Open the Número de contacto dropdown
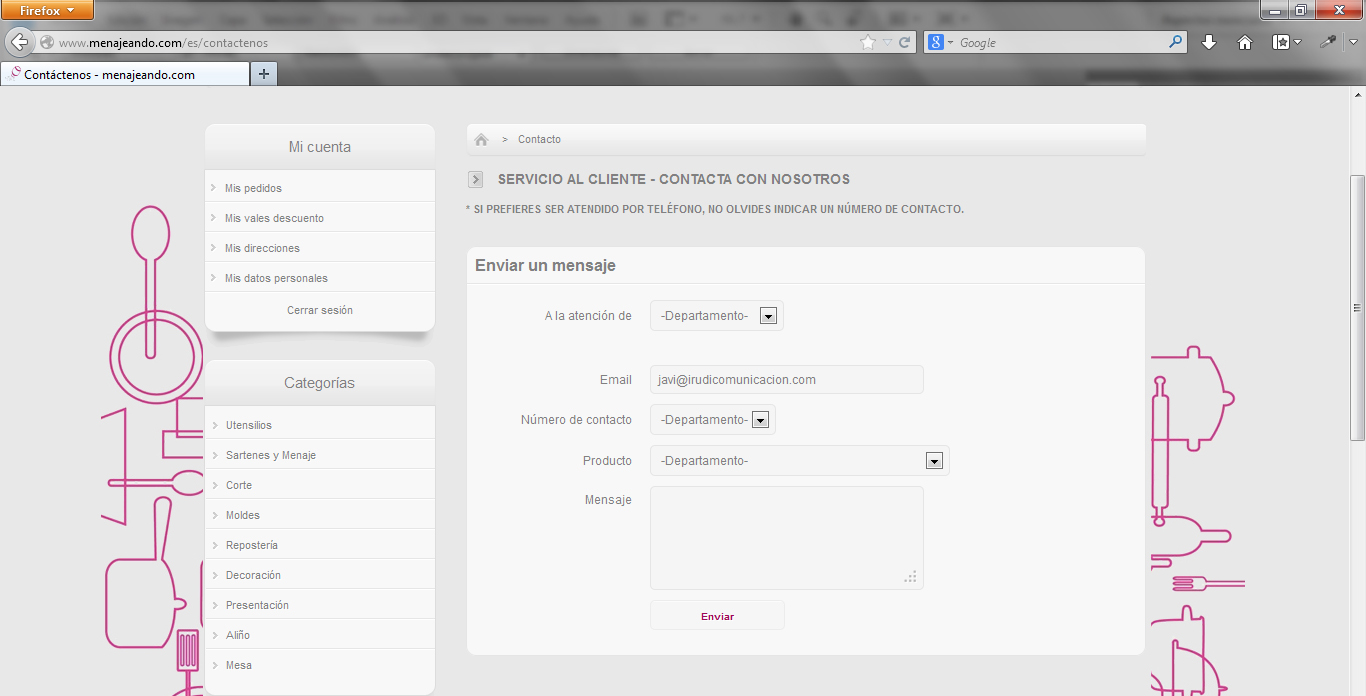1366x696 pixels. tap(713, 420)
